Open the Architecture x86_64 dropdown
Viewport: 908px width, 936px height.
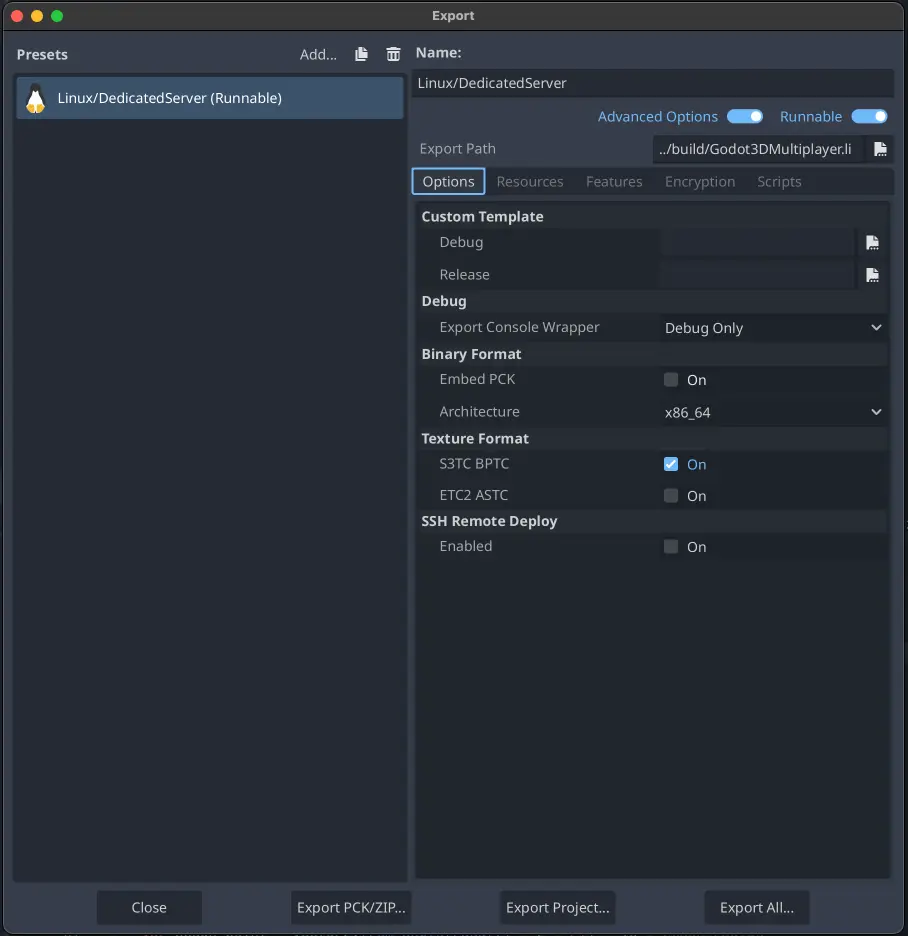(773, 412)
